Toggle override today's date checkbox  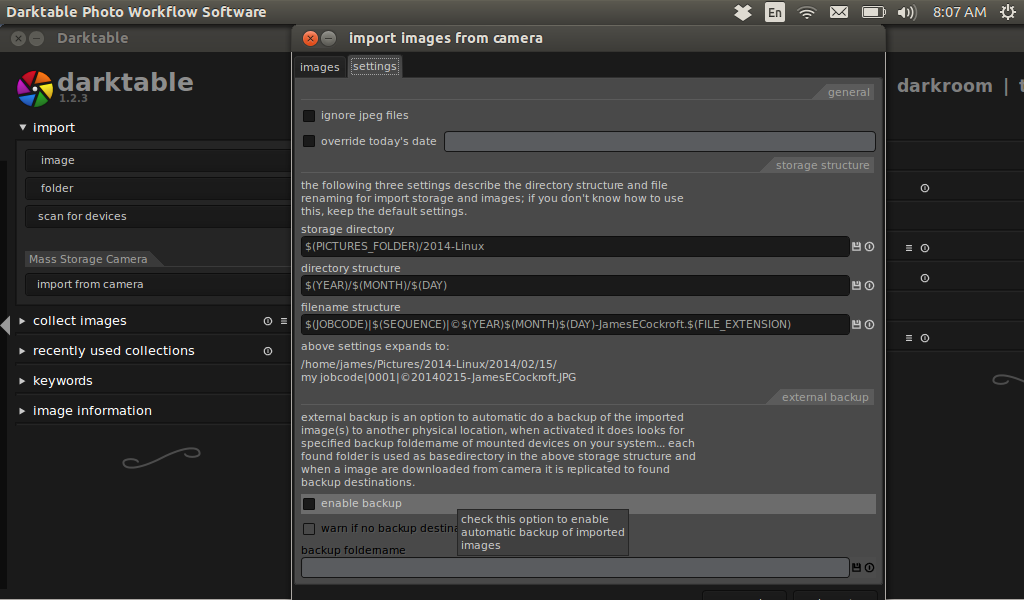tap(309, 142)
